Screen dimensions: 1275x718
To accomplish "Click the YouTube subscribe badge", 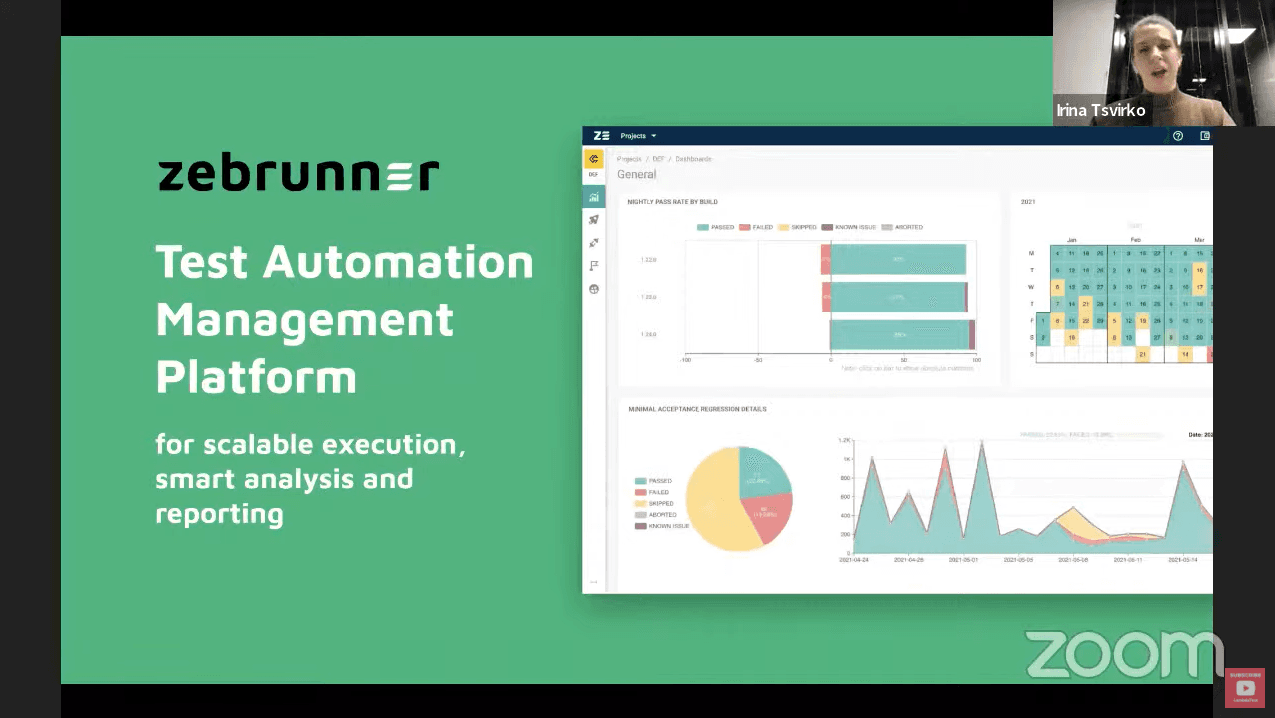I will tap(1245, 687).
